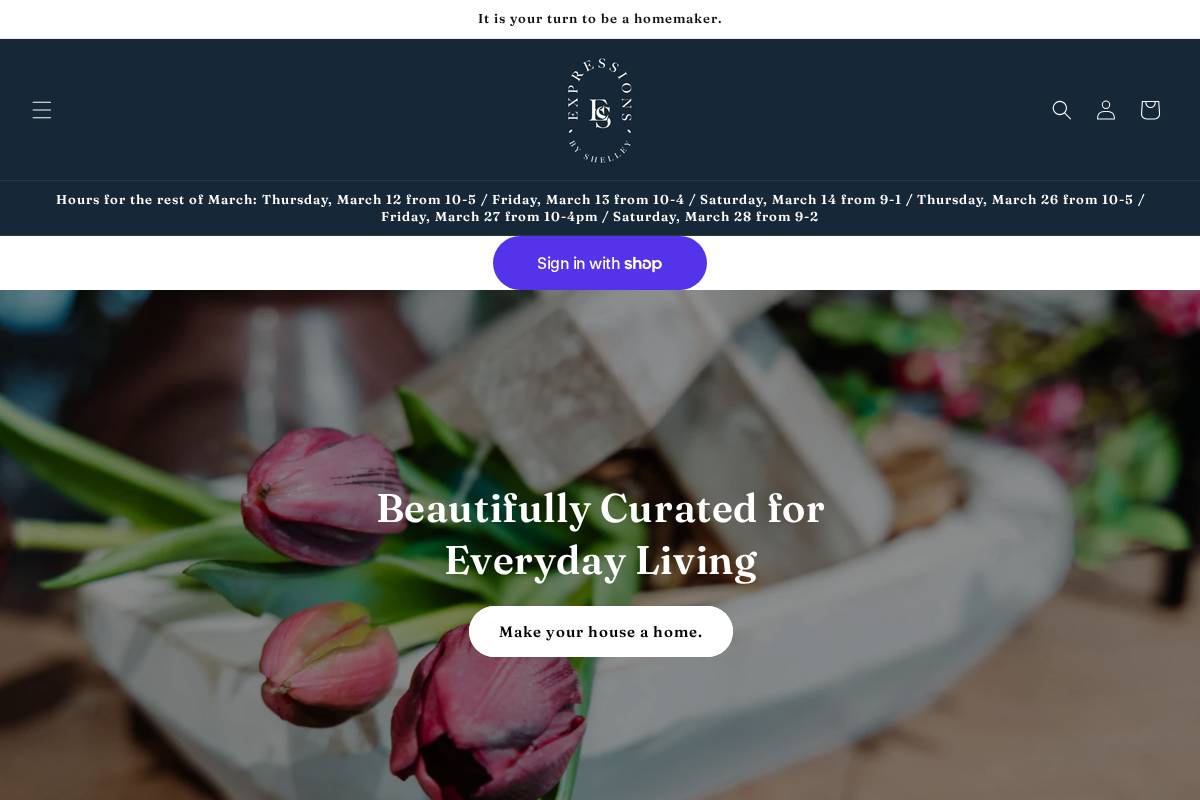Click the 'BY SHELLEY' text in the logo
Screen dimensions: 1200x800
click(600, 153)
